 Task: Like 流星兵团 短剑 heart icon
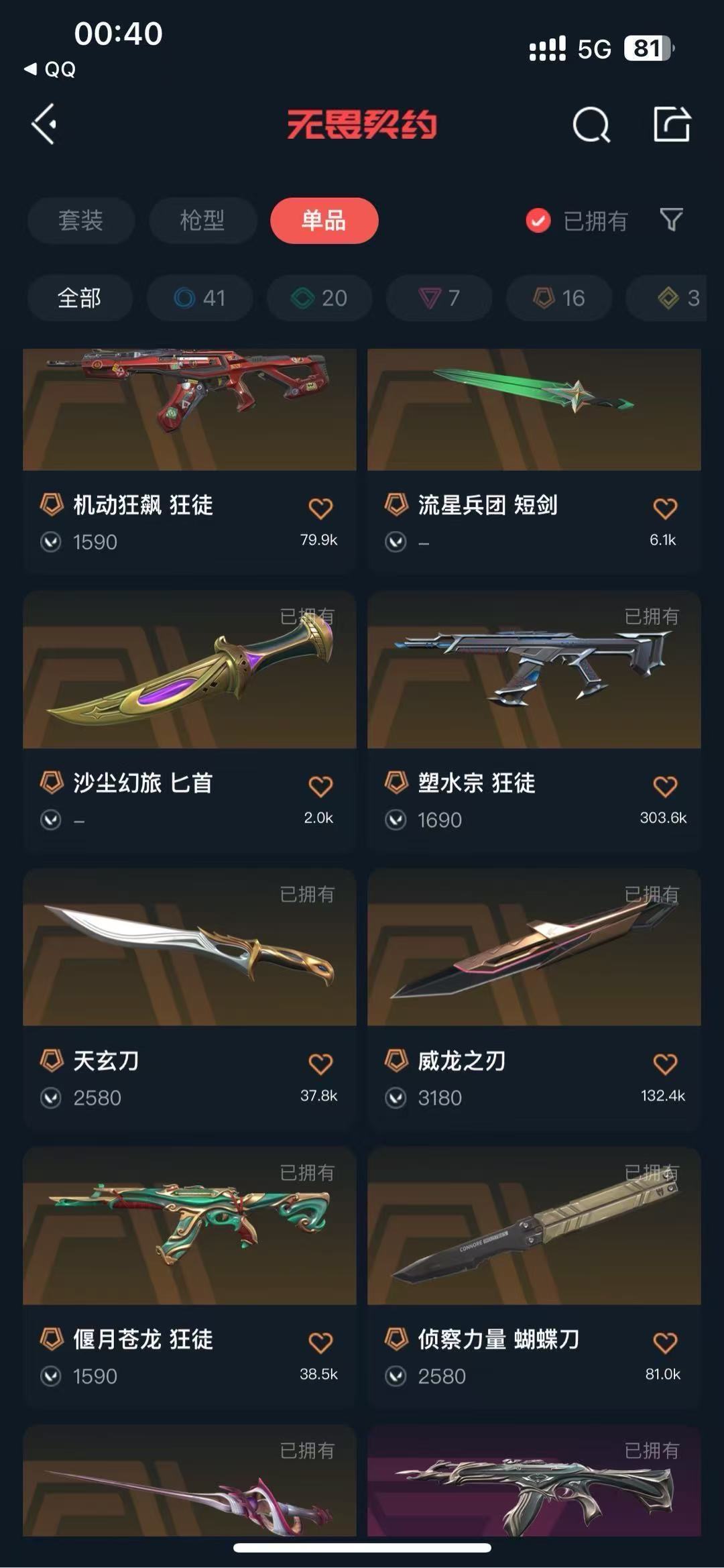click(665, 508)
